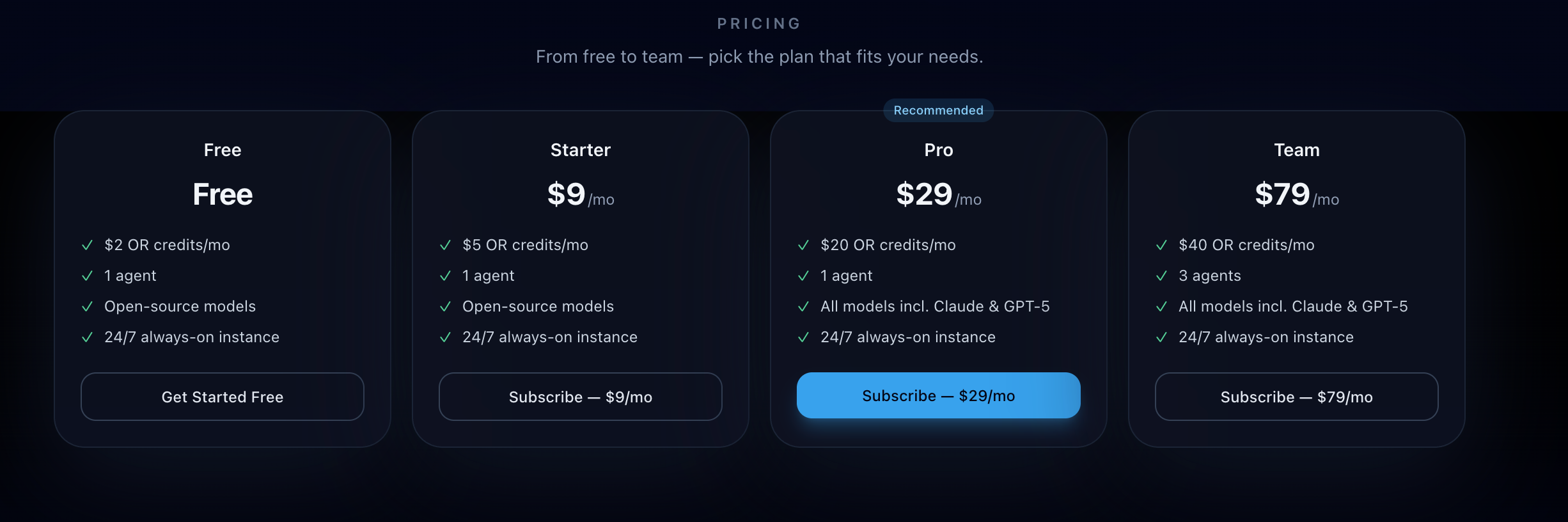The image size is (1568, 522).
Task: Click Get Started Free button
Action: click(x=222, y=397)
